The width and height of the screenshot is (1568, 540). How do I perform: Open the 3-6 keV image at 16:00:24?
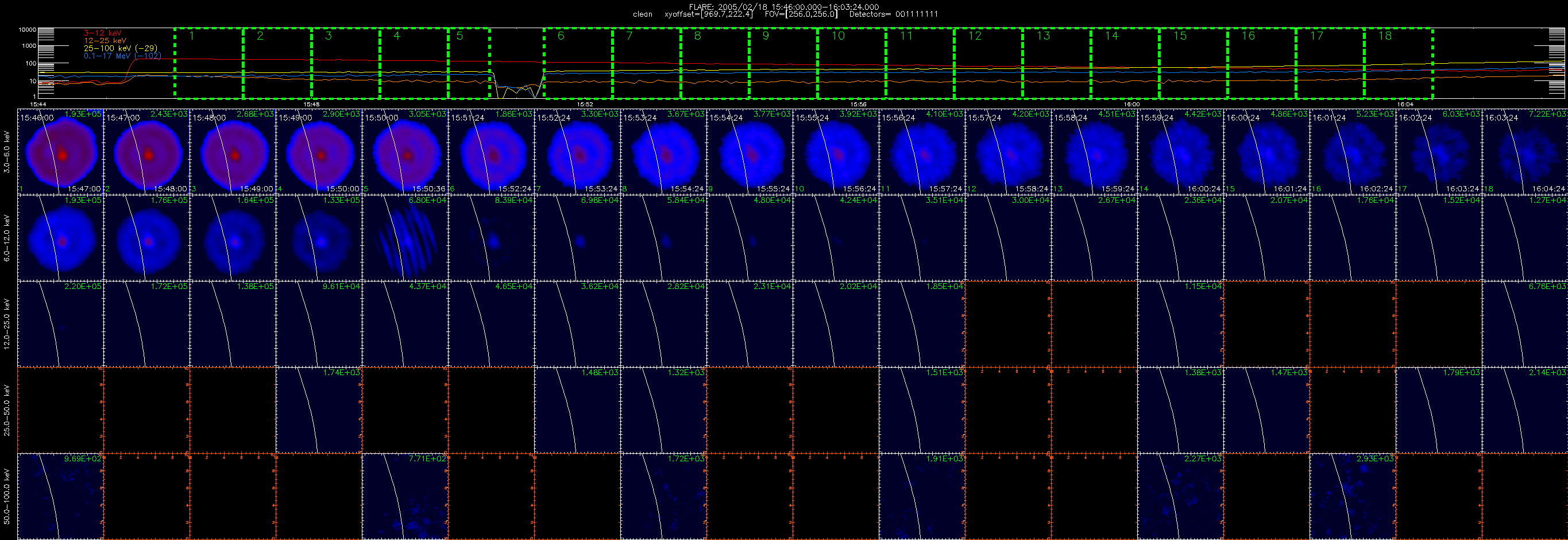tap(1266, 152)
